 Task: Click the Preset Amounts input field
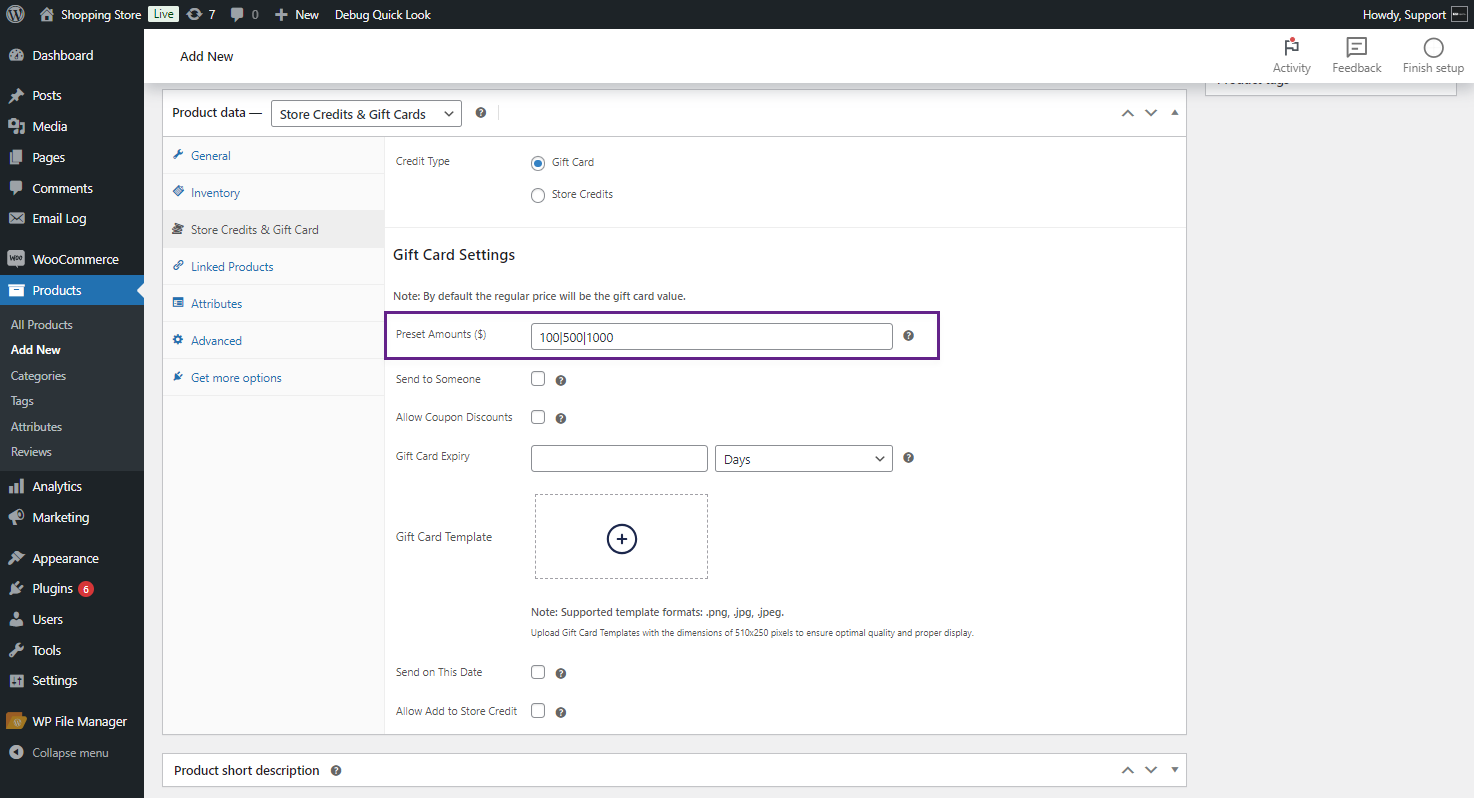click(712, 337)
